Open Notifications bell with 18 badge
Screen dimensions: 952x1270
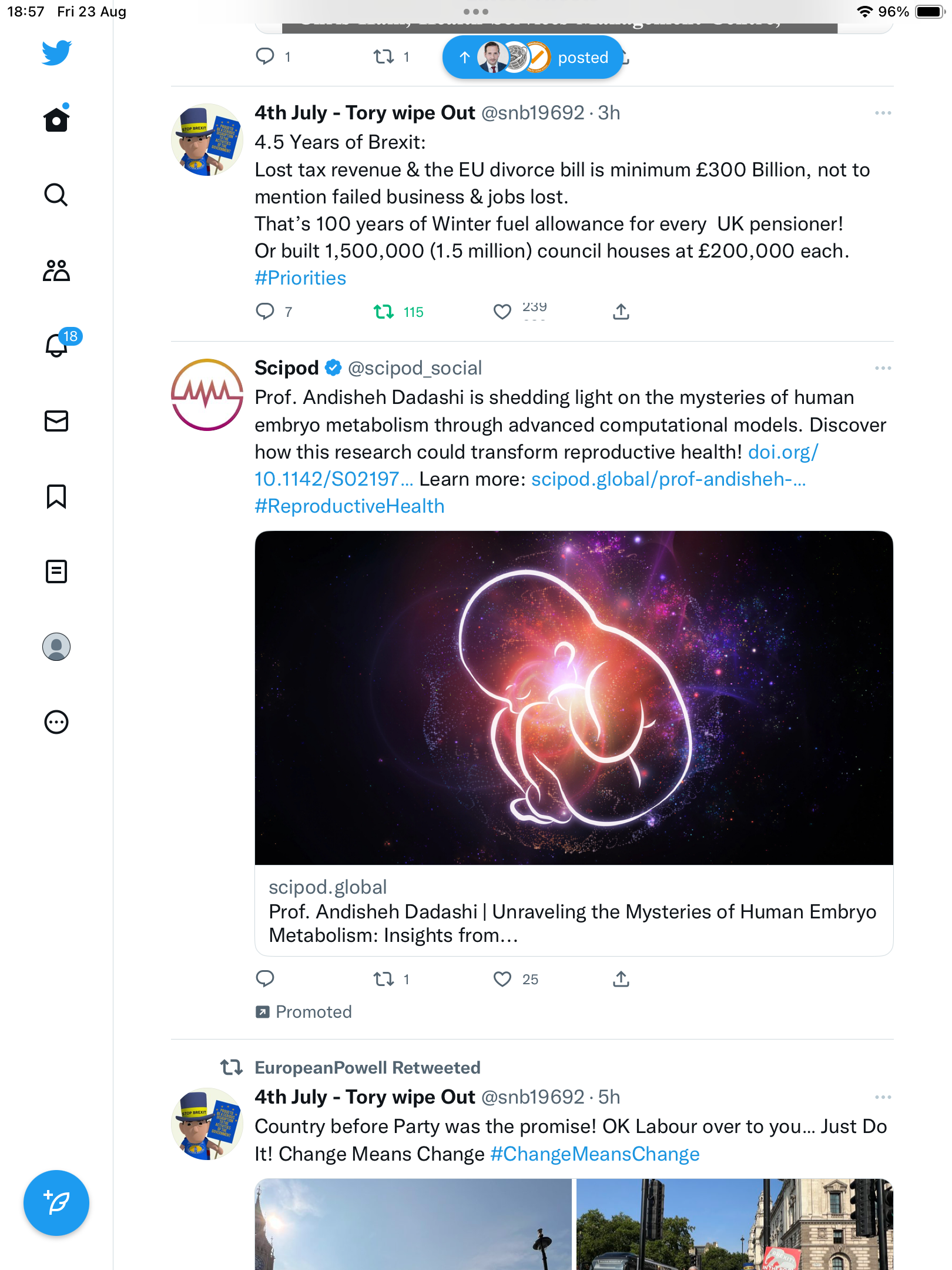[57, 345]
